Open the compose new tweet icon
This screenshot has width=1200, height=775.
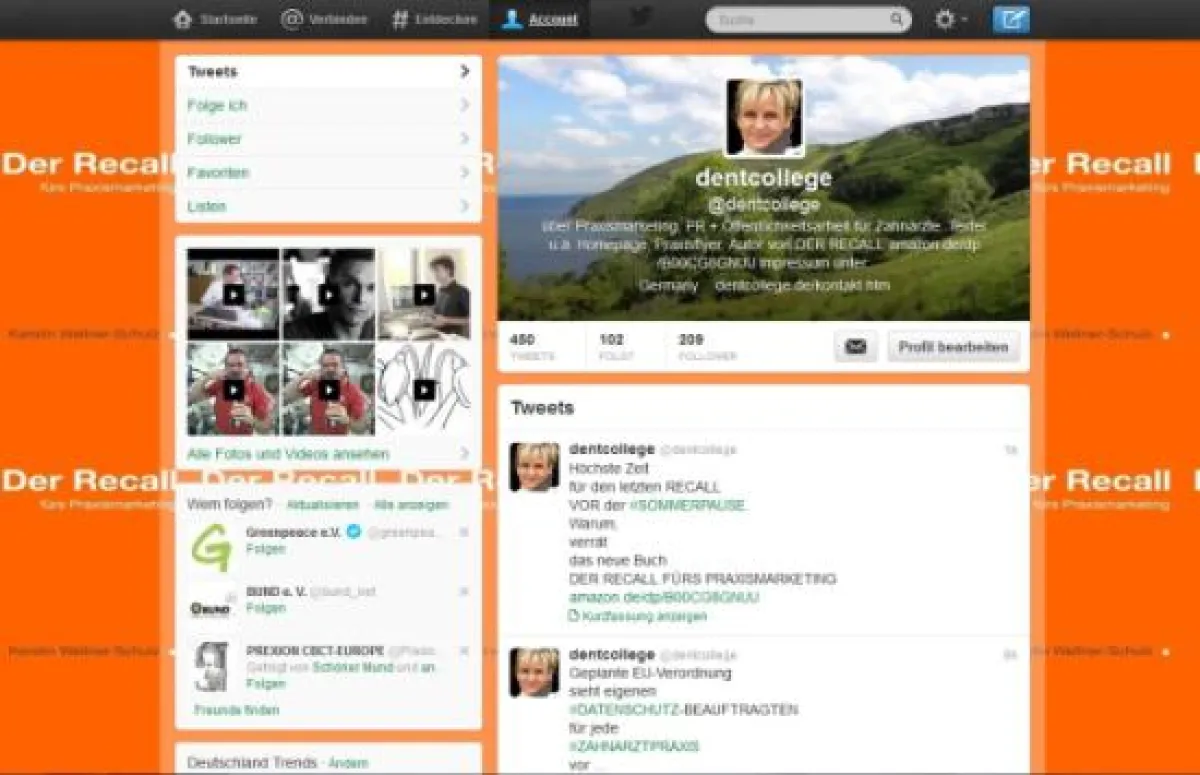click(1011, 18)
